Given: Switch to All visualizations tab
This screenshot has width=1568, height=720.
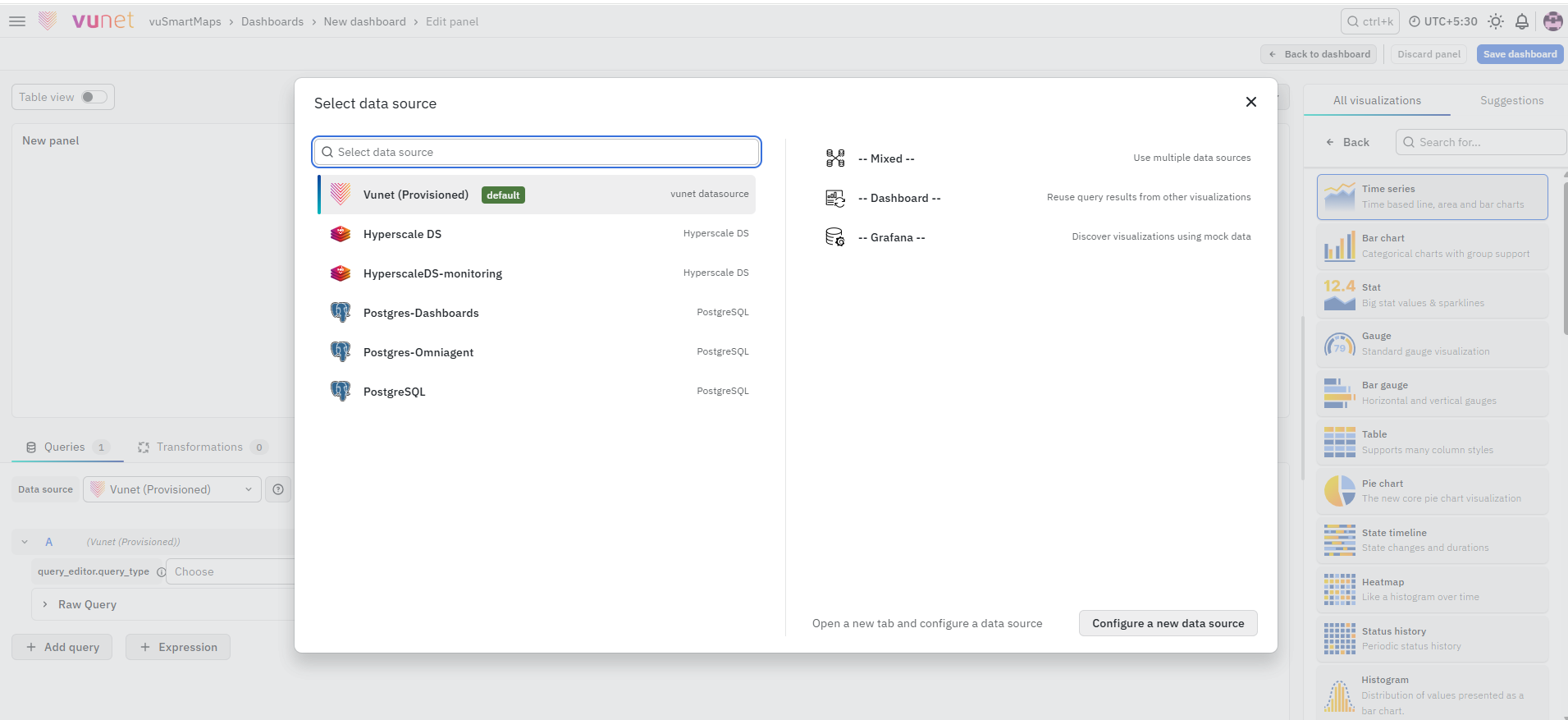Looking at the screenshot, I should point(1377,100).
